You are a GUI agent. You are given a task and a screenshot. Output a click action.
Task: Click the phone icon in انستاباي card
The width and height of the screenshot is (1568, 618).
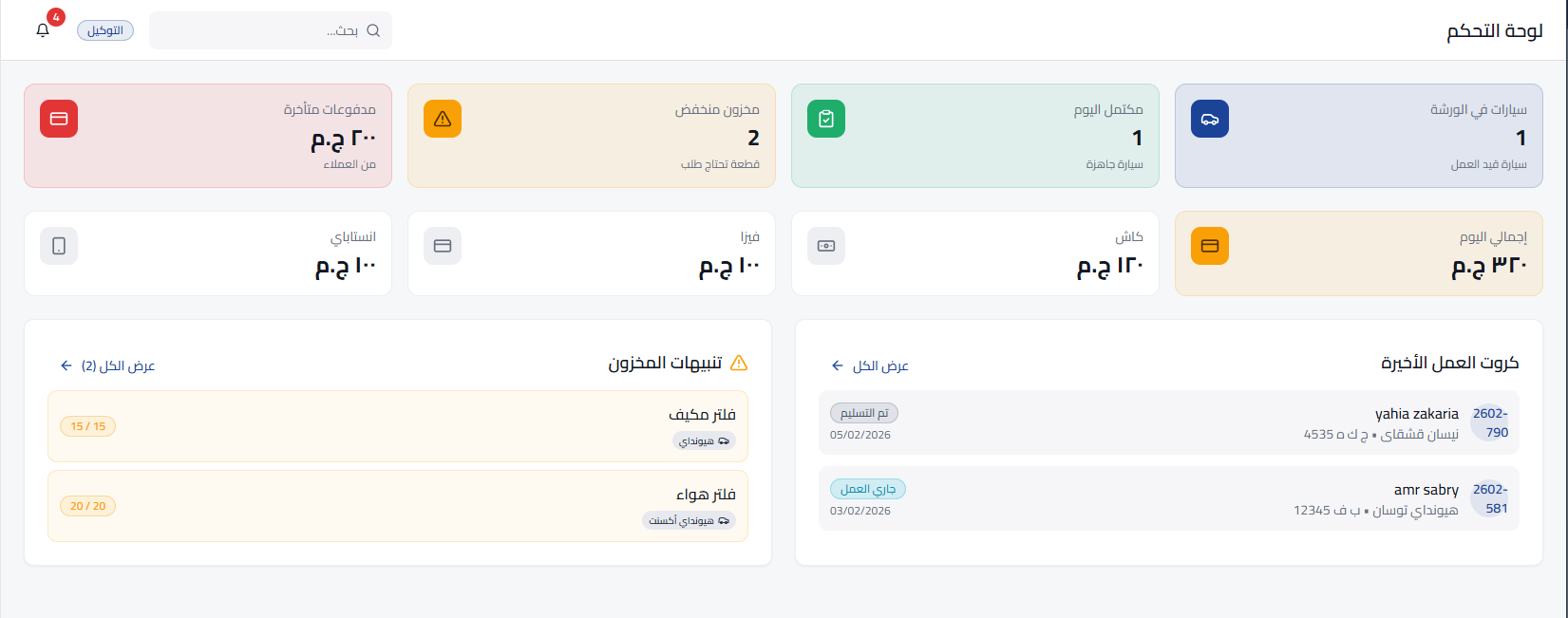tap(59, 246)
